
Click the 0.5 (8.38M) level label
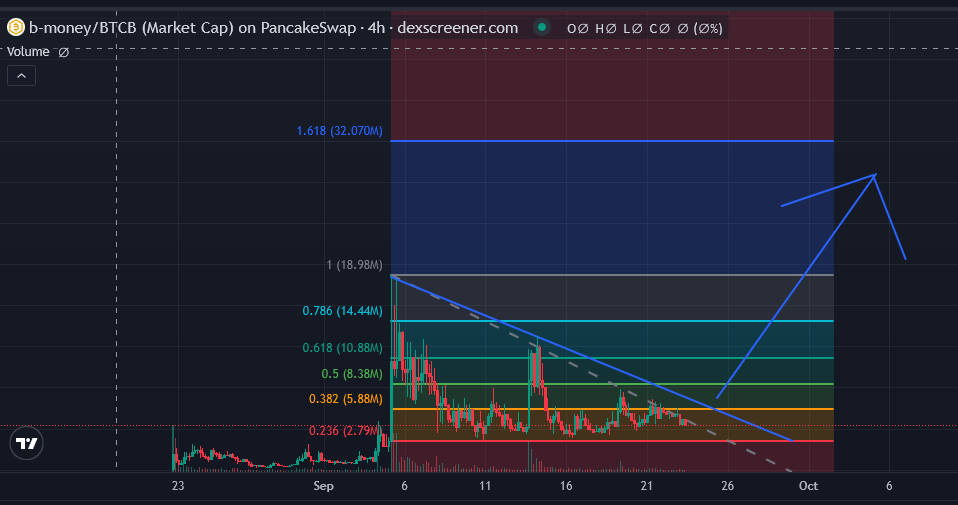(x=352, y=374)
